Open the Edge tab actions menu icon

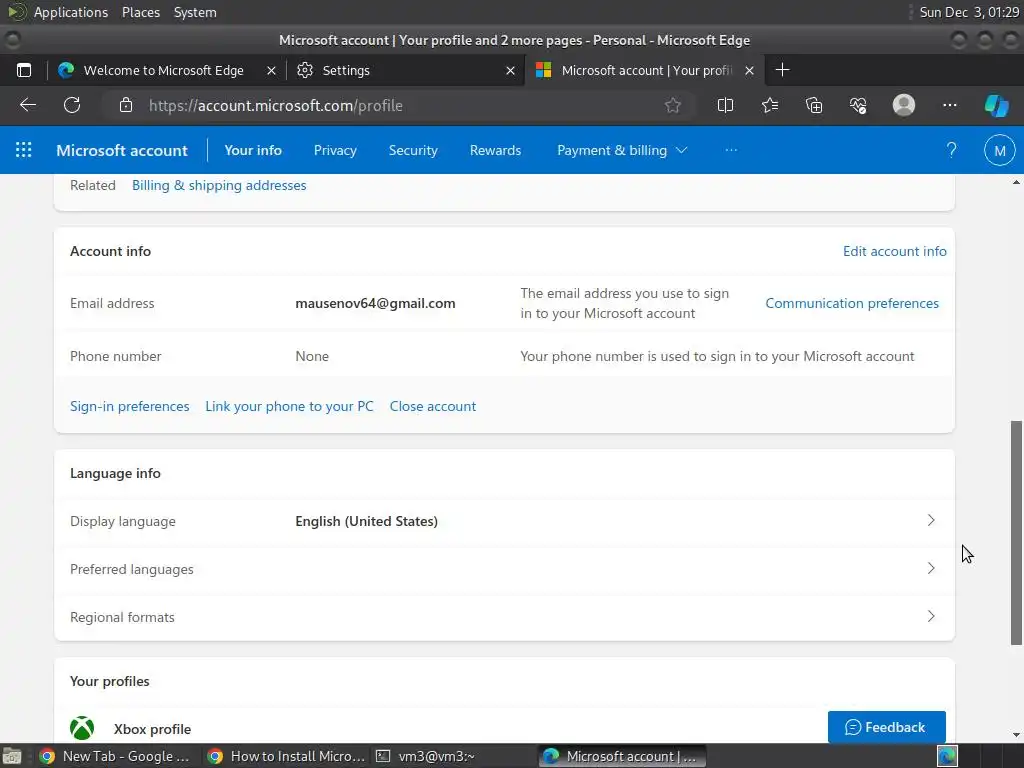pos(24,70)
